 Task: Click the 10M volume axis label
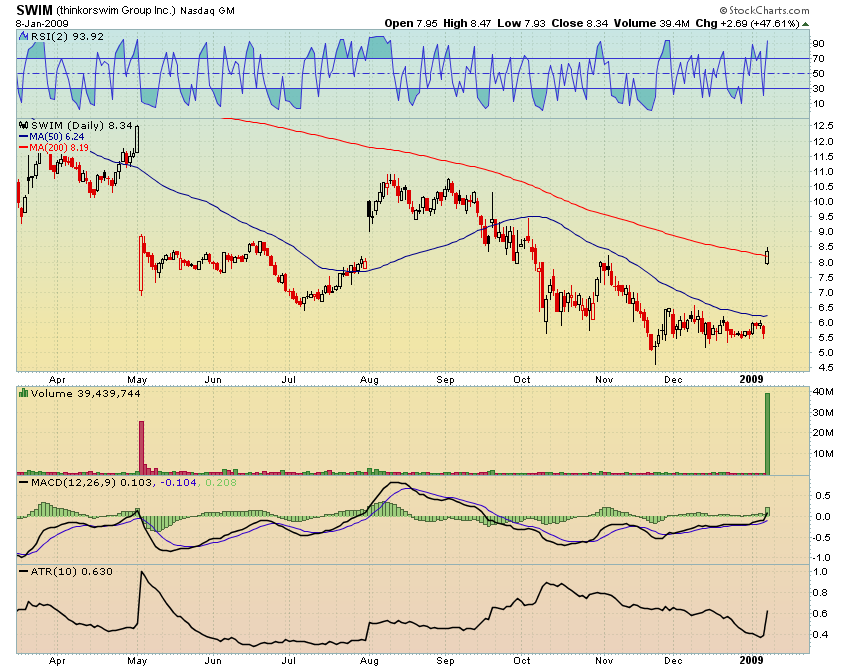coord(823,453)
